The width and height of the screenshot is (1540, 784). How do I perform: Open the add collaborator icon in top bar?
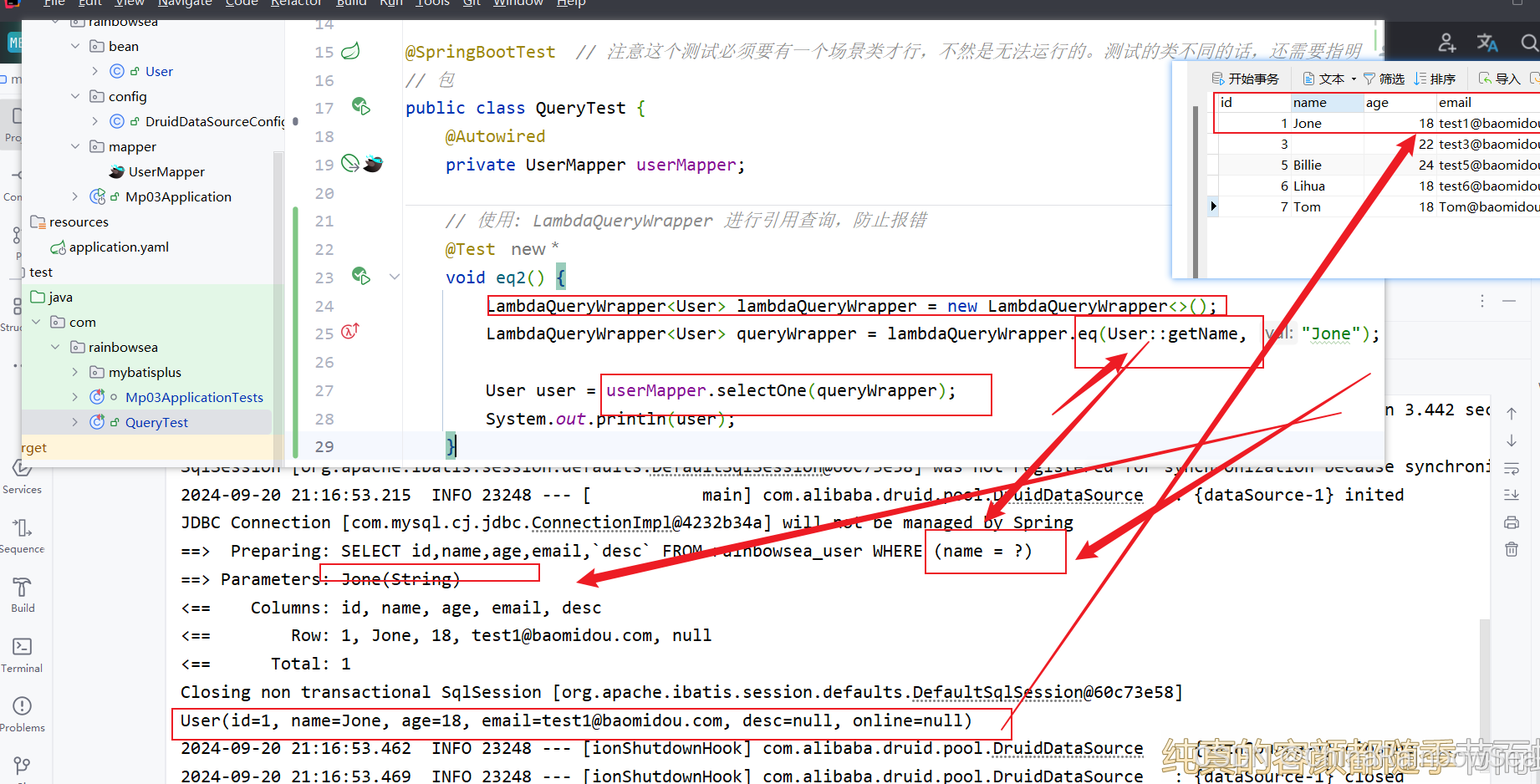pyautogui.click(x=1447, y=42)
